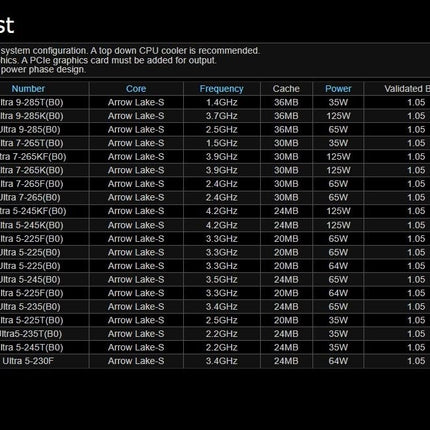The image size is (430, 430).
Task: Click 35W power in the Ultra5-235T row
Action: (x=338, y=334)
